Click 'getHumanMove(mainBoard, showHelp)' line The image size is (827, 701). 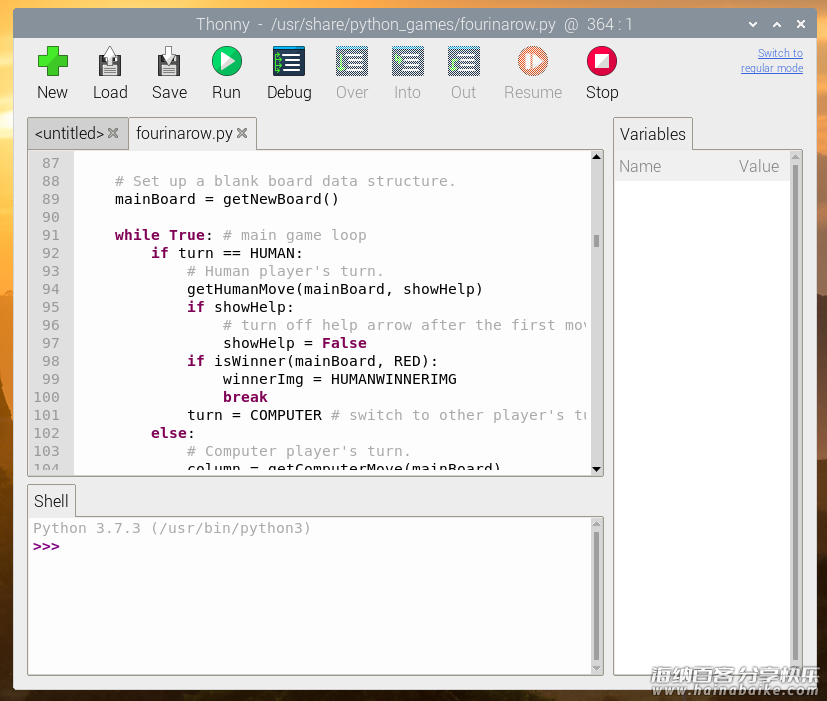click(334, 289)
